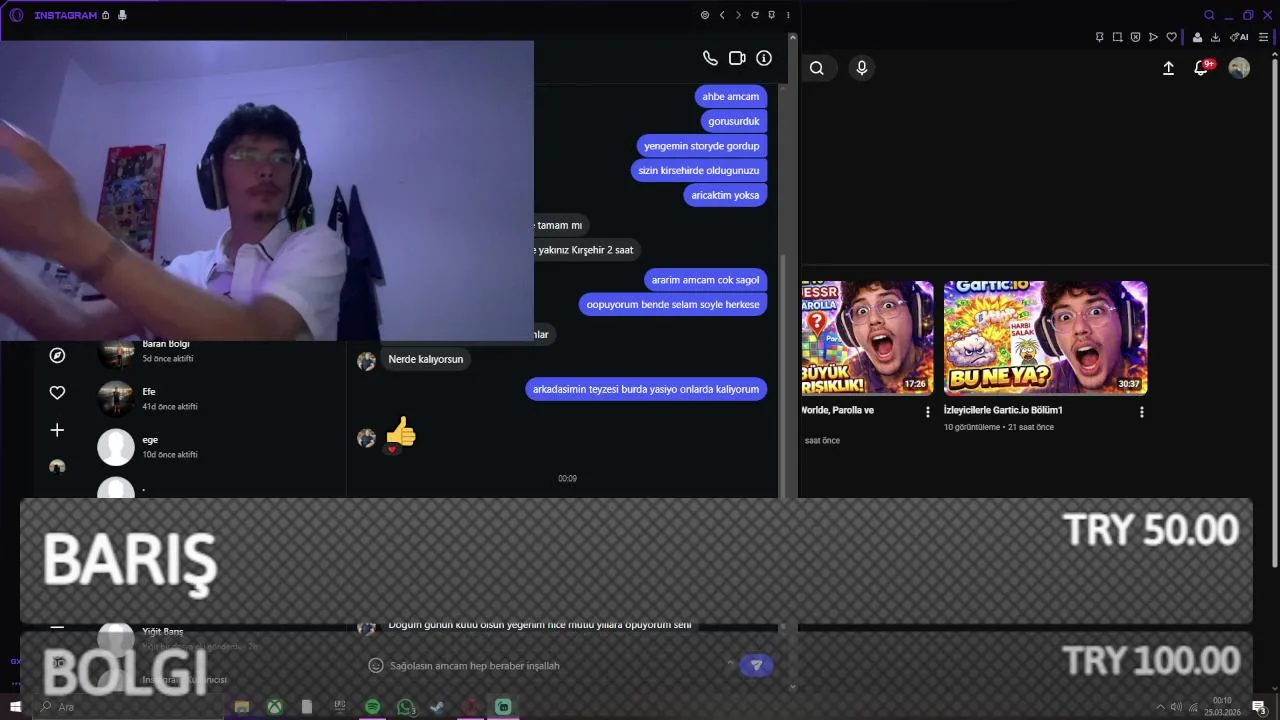Screen dimensions: 1280x720
Task: Open the browser AI button
Action: click(1239, 37)
